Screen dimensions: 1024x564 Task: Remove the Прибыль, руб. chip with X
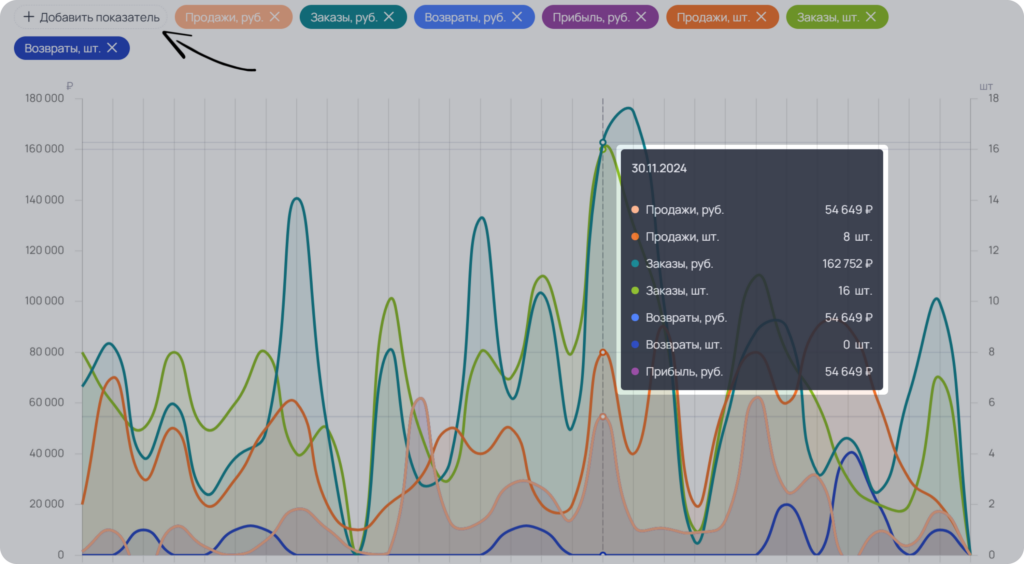pos(641,17)
